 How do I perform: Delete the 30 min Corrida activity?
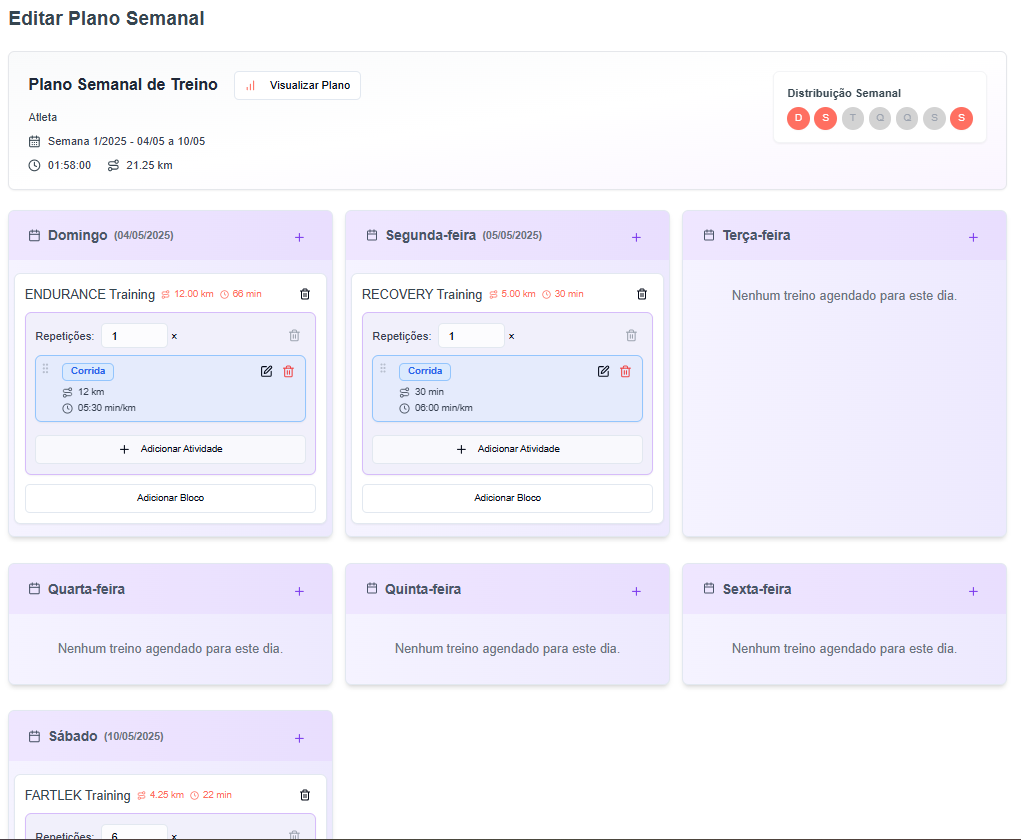[625, 371]
